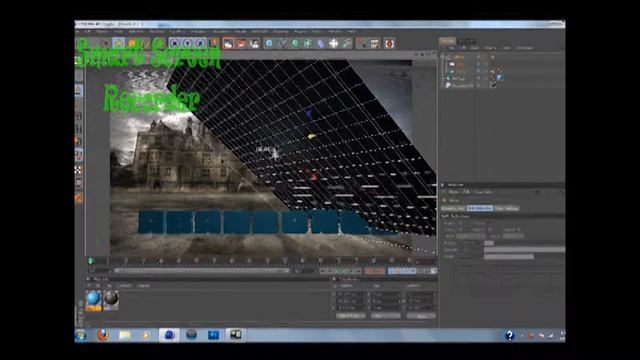Select the highlighted blue Attribute Manager tab
Viewport: 640px width, 360px height.
click(x=480, y=208)
